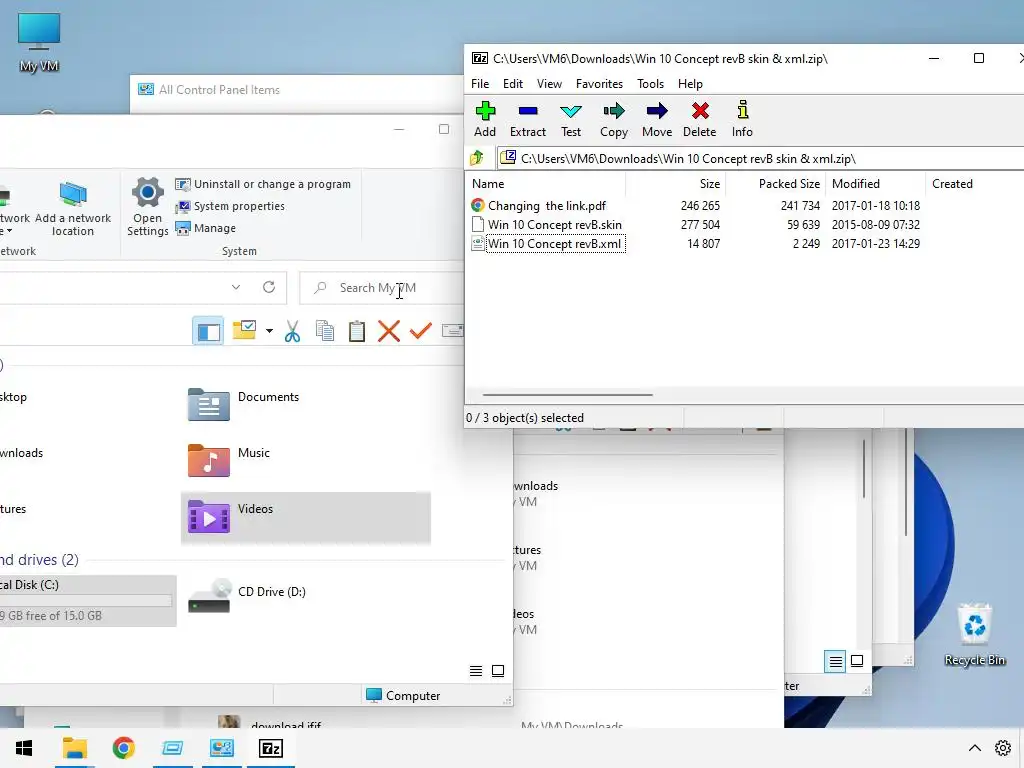Click the Add button in 7-Zip toolbar
The height and width of the screenshot is (768, 1024).
coord(485,120)
